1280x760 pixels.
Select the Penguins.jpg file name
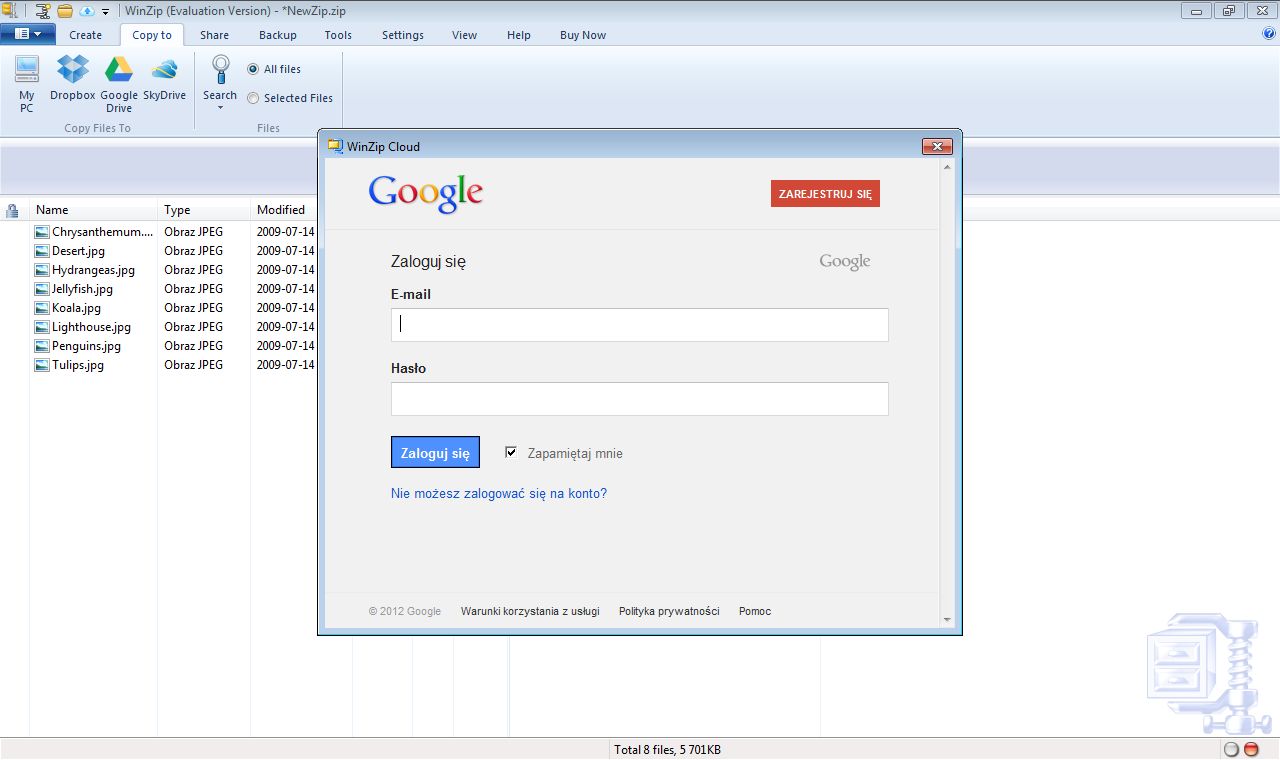click(x=86, y=346)
